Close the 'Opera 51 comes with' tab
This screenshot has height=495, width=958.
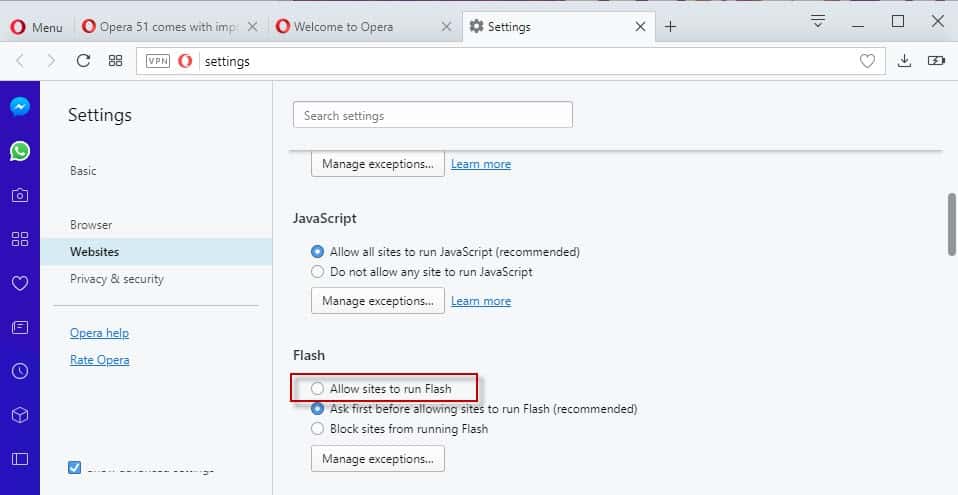(252, 27)
